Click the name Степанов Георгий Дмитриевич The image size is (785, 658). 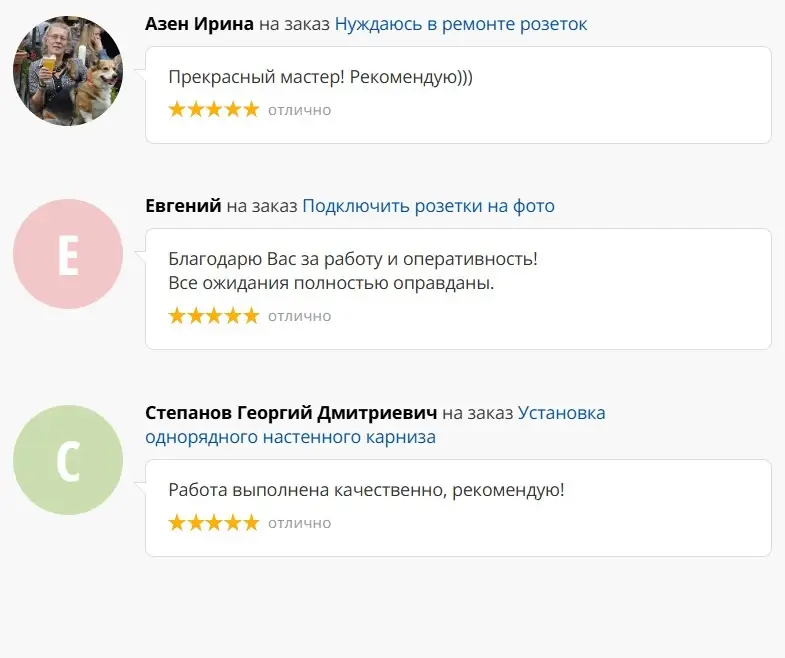click(290, 412)
